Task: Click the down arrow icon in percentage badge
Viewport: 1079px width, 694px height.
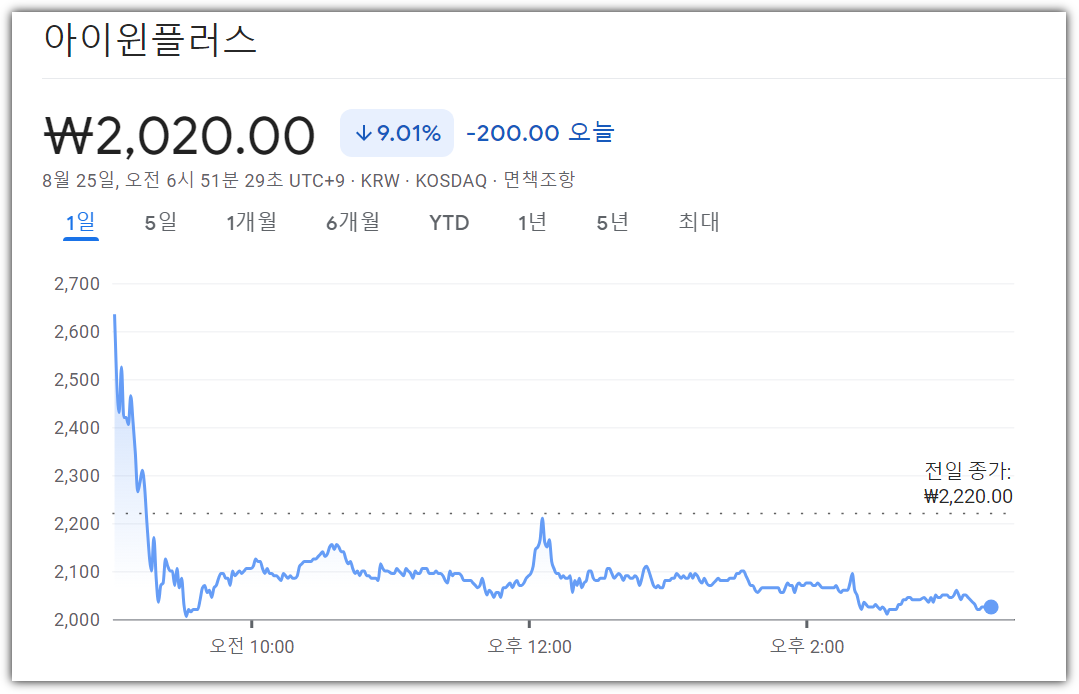Action: [x=363, y=133]
